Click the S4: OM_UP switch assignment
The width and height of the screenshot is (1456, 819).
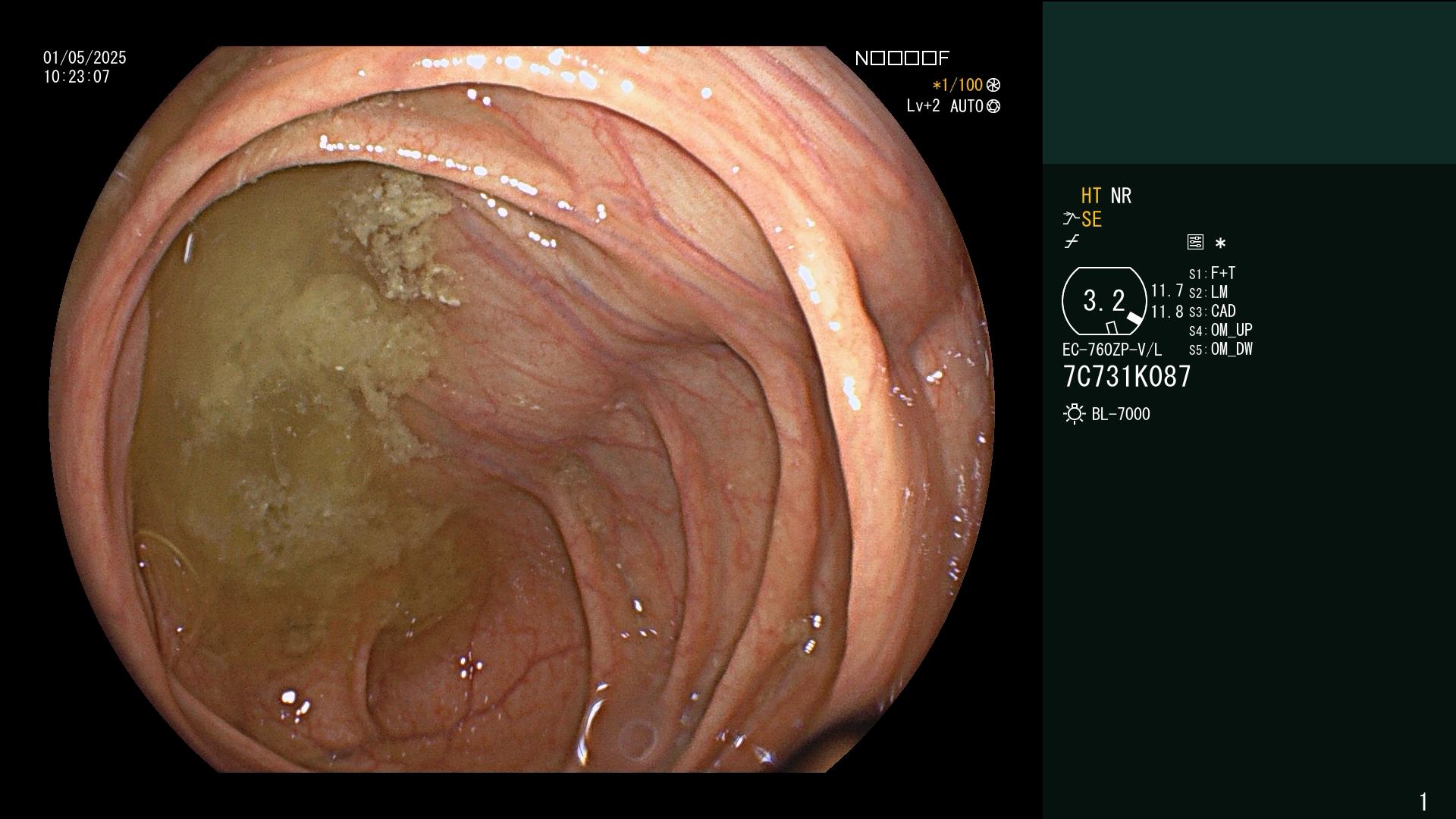(x=1220, y=330)
